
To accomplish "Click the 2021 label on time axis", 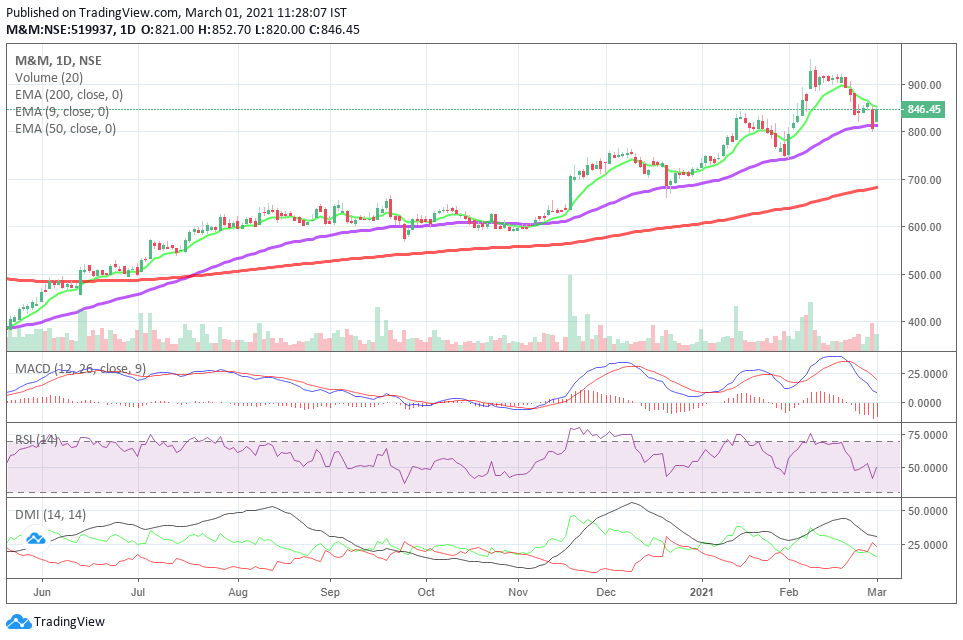I will point(701,592).
